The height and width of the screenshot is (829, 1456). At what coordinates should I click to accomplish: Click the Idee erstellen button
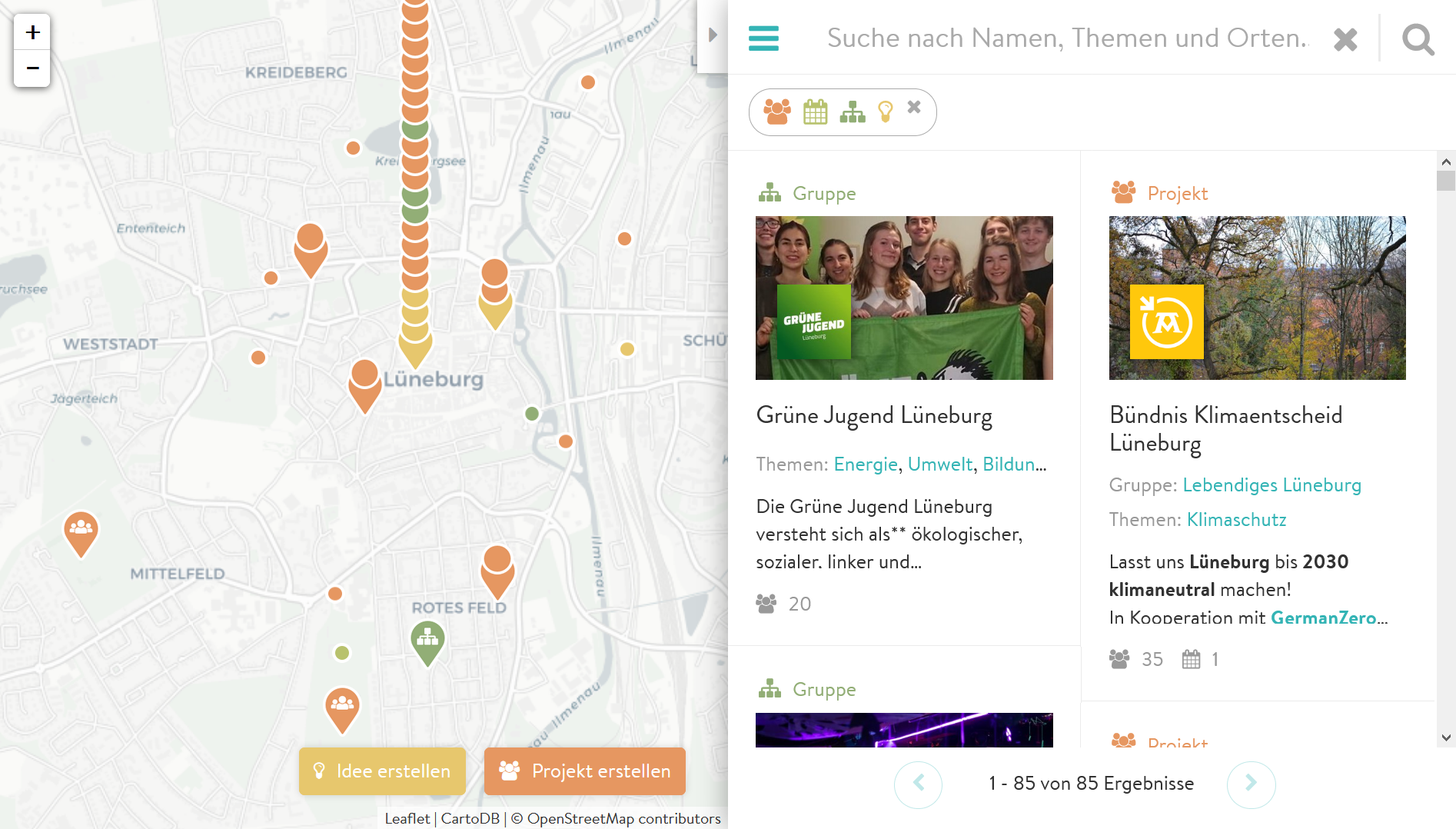[382, 771]
